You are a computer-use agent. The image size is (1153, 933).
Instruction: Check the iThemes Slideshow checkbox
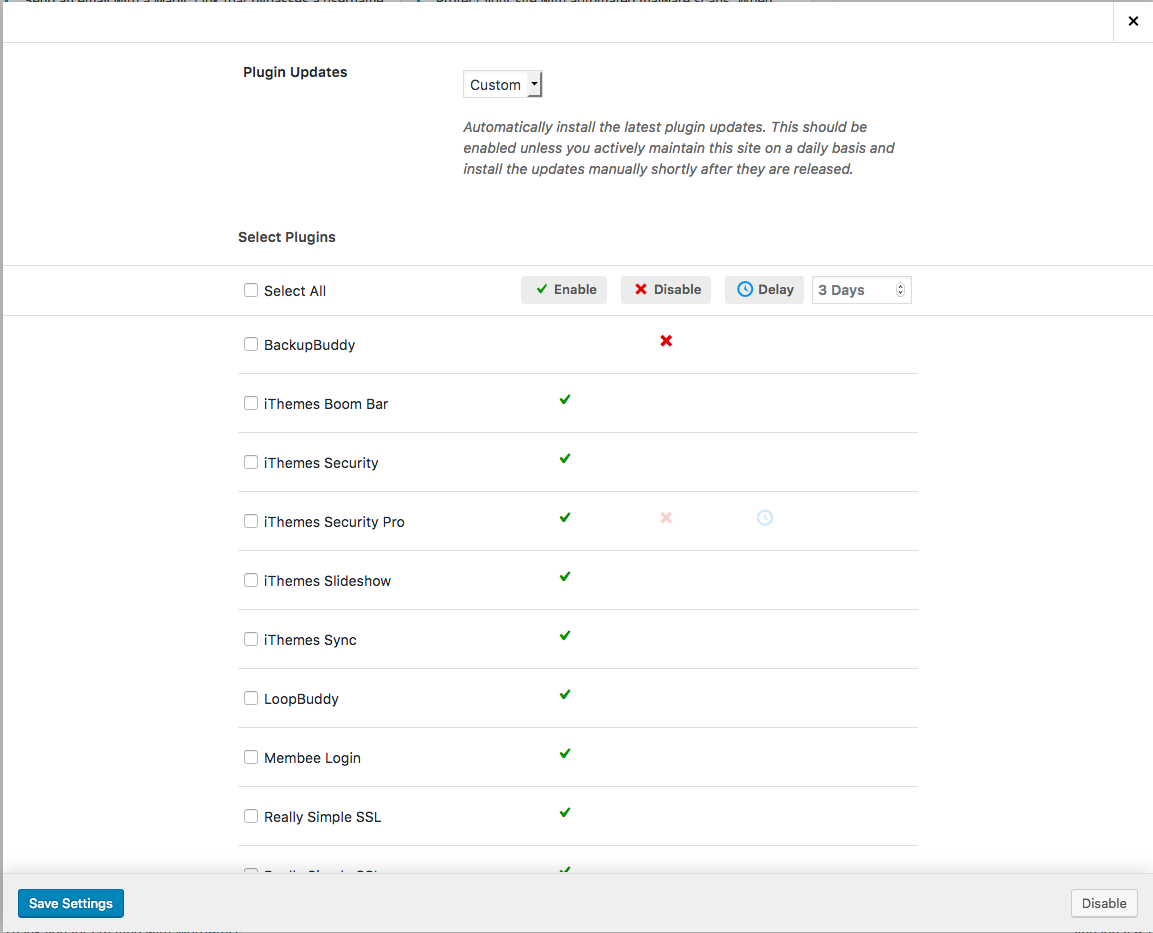[251, 580]
